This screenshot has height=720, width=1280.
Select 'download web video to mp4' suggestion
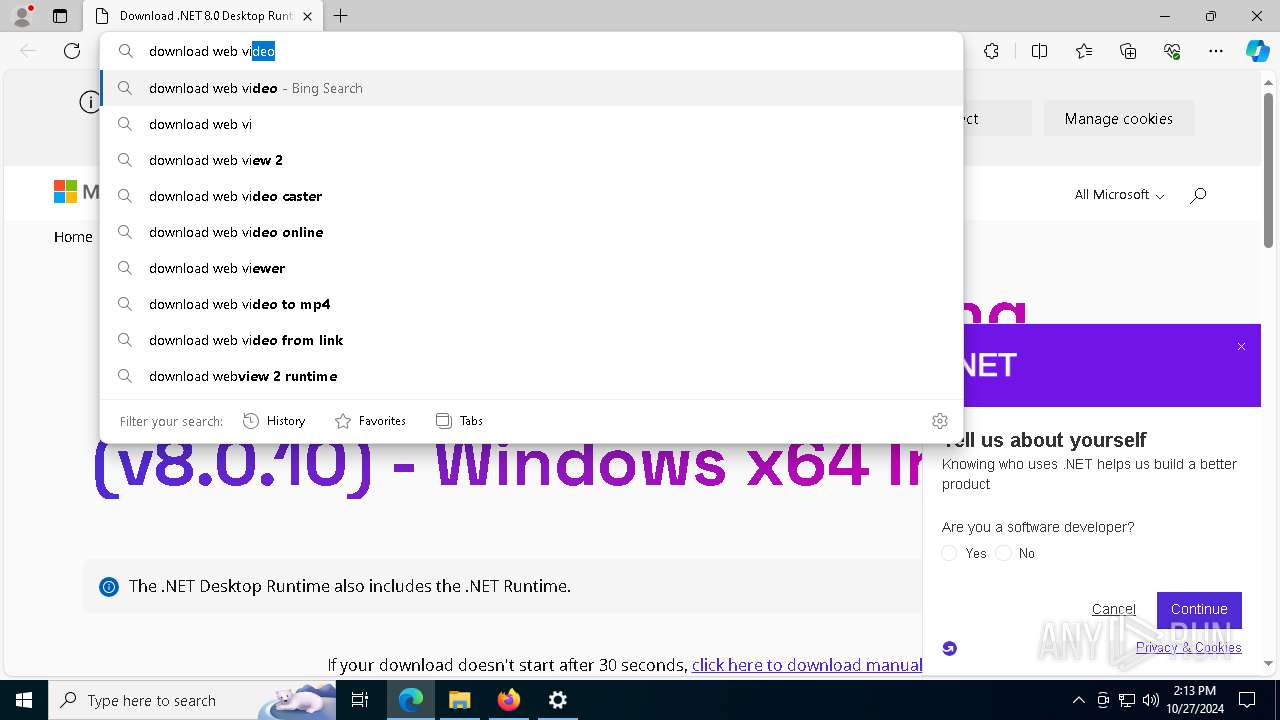tap(532, 304)
